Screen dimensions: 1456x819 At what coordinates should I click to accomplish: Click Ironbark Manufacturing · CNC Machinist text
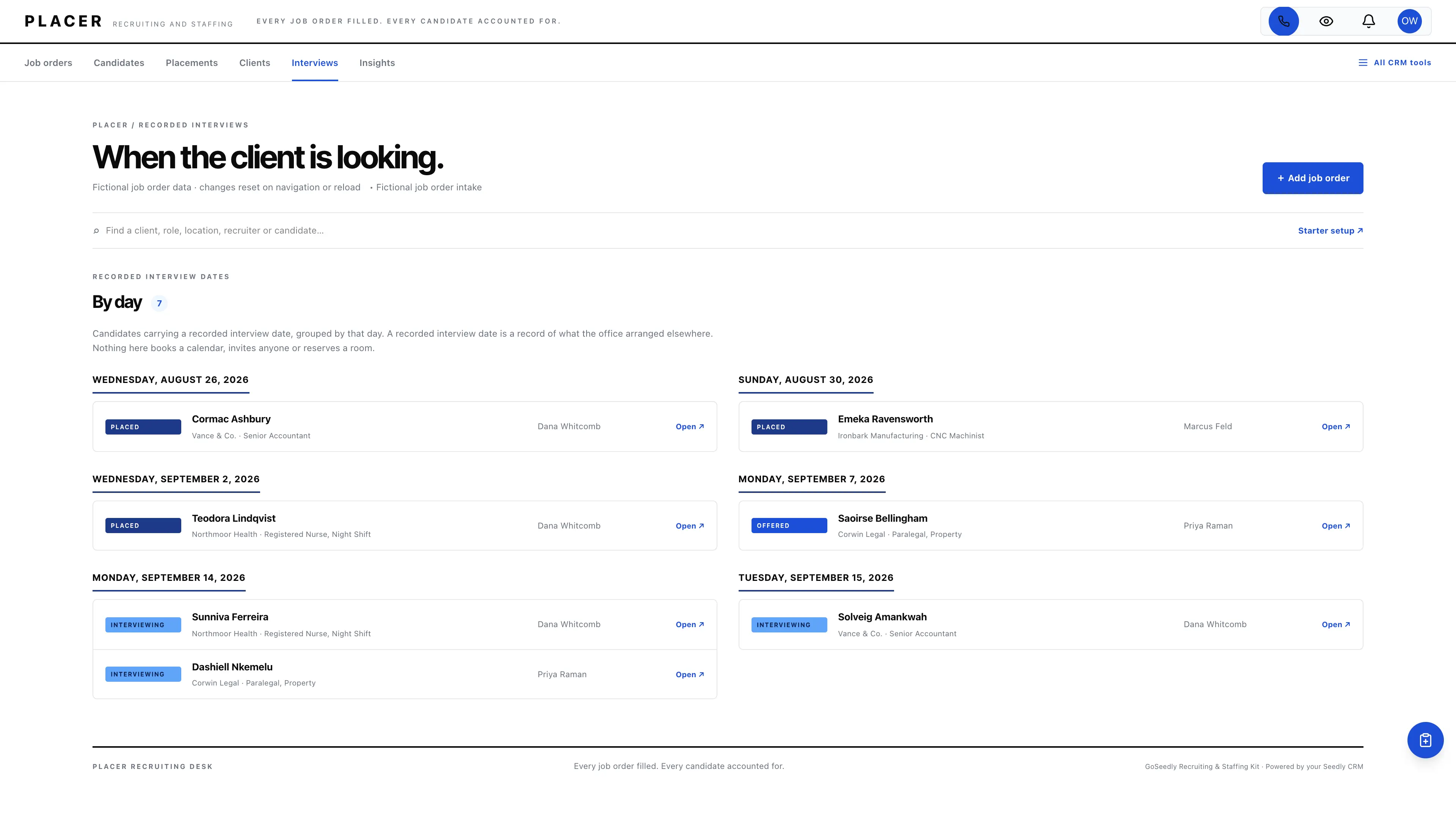click(x=910, y=436)
